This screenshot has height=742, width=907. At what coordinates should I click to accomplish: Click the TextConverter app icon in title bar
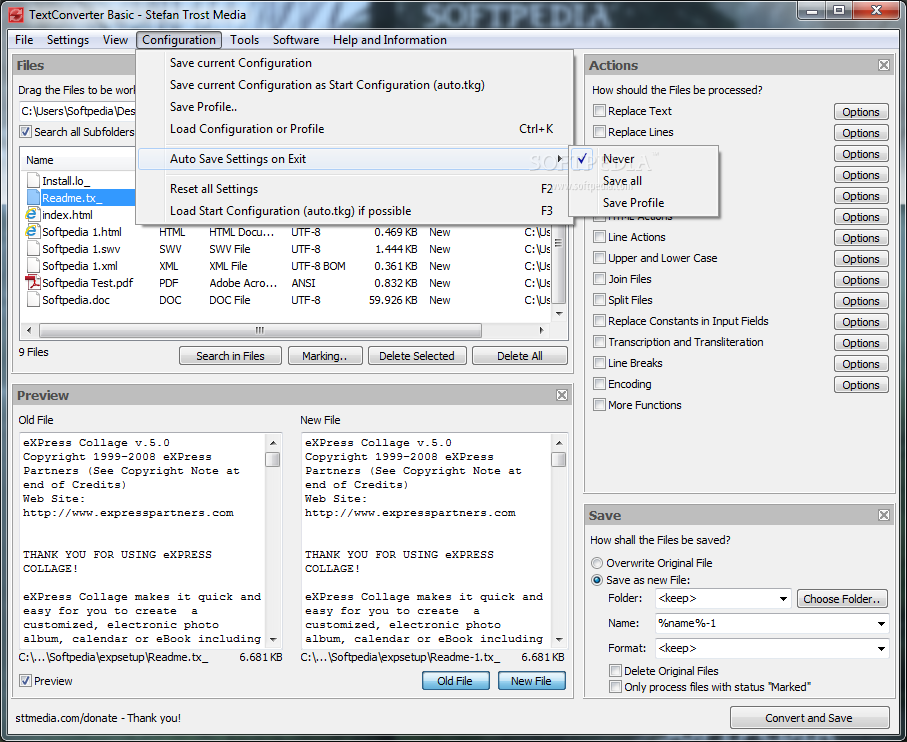point(16,14)
